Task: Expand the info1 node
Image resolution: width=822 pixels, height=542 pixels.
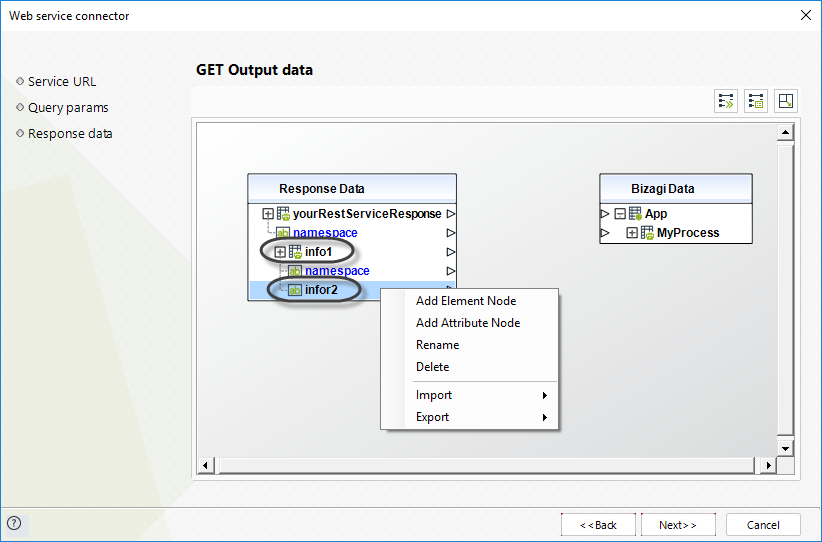Action: point(280,252)
